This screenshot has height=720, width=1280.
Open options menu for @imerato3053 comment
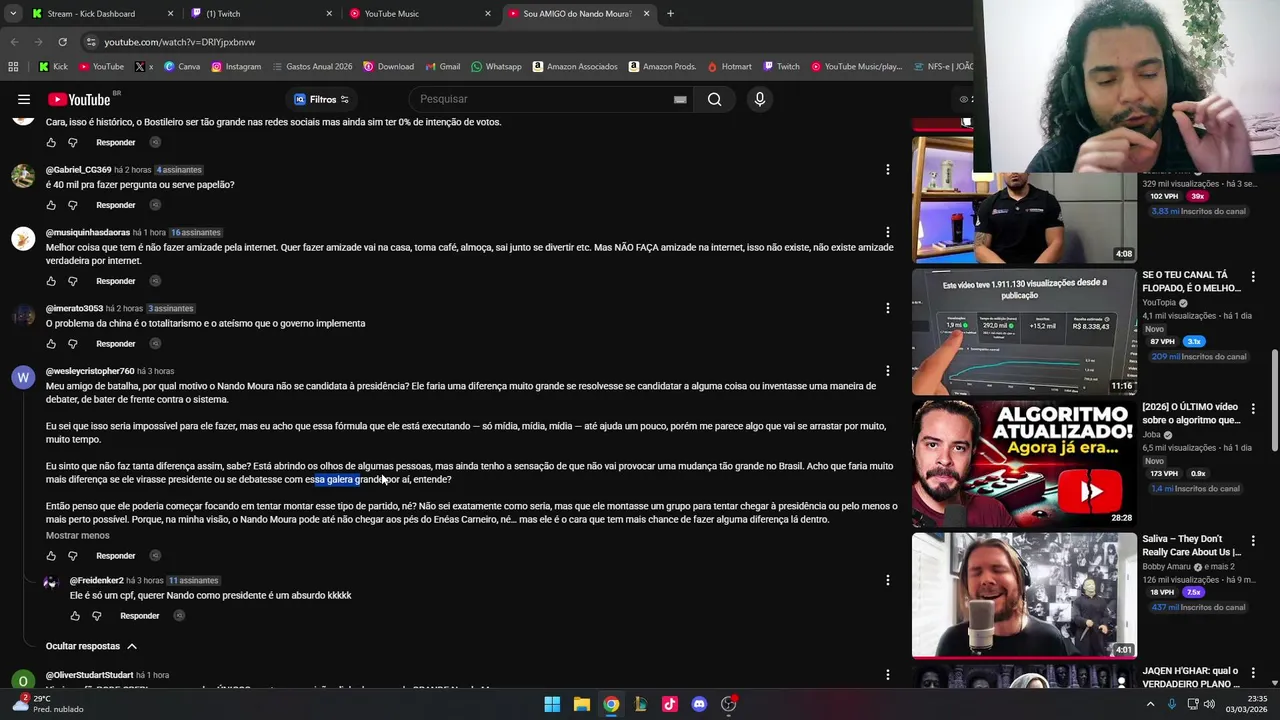[x=887, y=308]
